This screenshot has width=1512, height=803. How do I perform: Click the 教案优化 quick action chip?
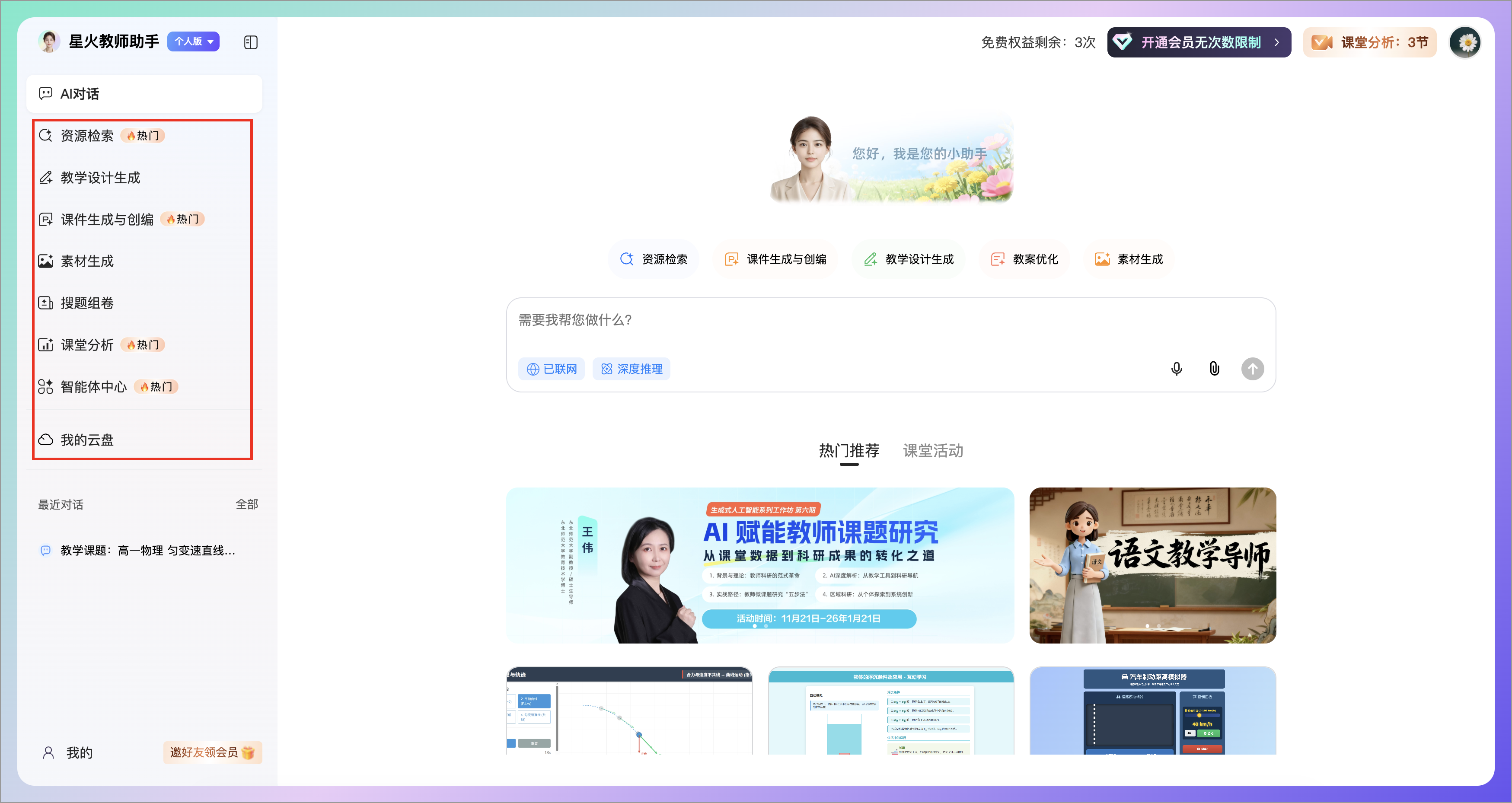point(1025,259)
